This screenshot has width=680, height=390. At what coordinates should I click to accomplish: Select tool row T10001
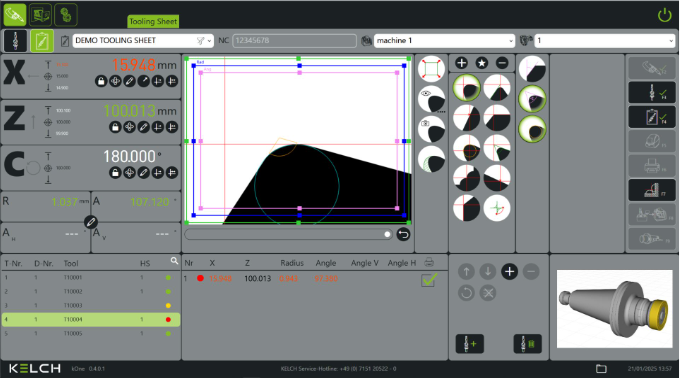click(91, 278)
